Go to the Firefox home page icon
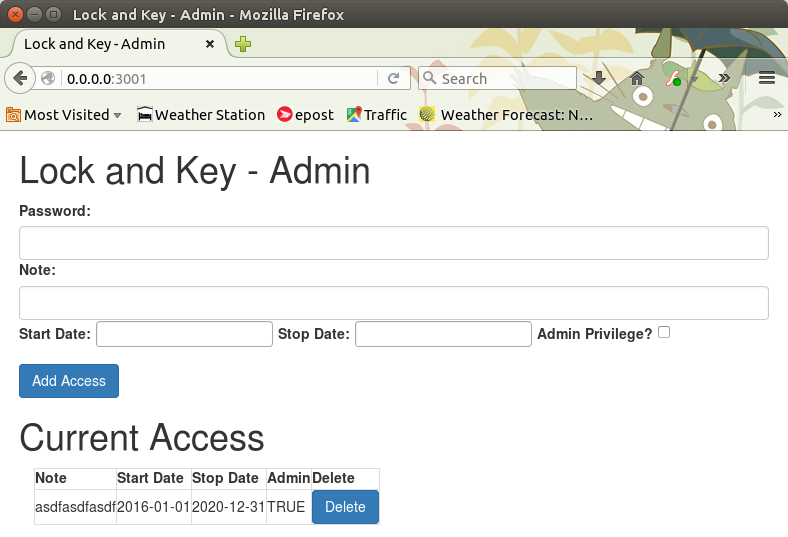788x537 pixels. pos(636,78)
